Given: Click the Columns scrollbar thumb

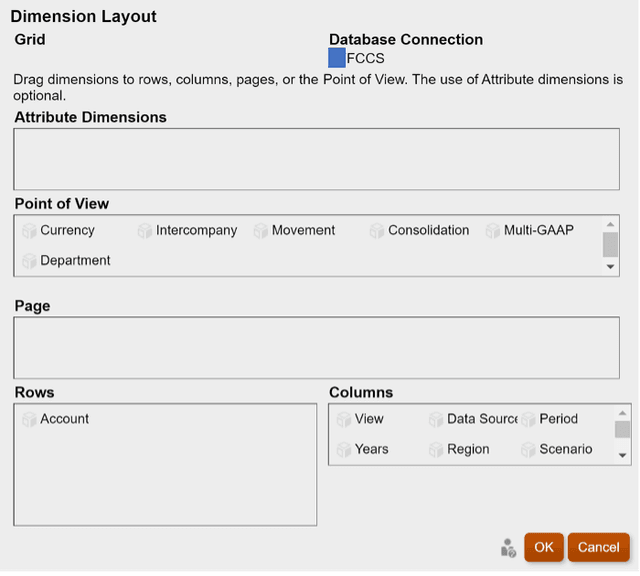Looking at the screenshot, I should (622, 429).
